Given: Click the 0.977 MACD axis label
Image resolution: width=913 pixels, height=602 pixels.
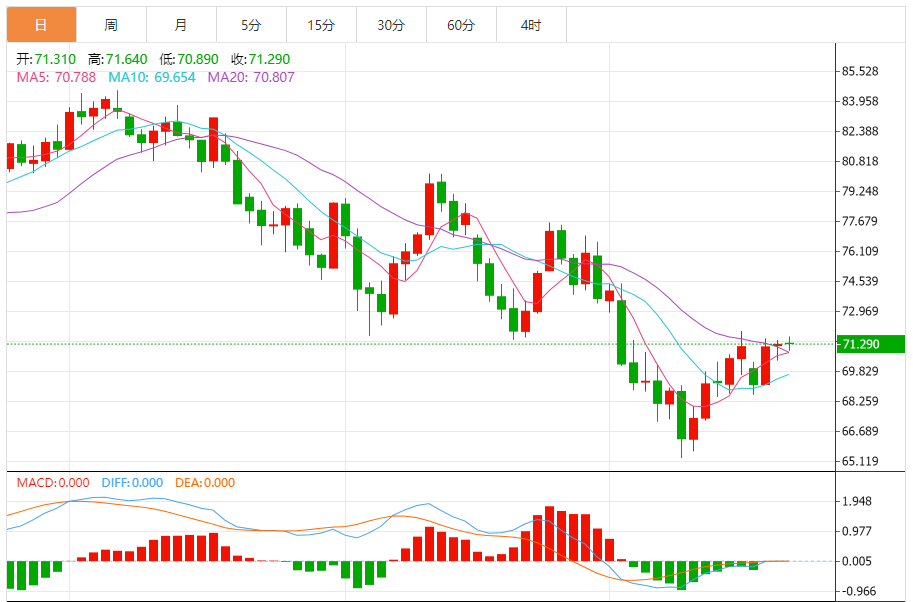Looking at the screenshot, I should coord(857,531).
